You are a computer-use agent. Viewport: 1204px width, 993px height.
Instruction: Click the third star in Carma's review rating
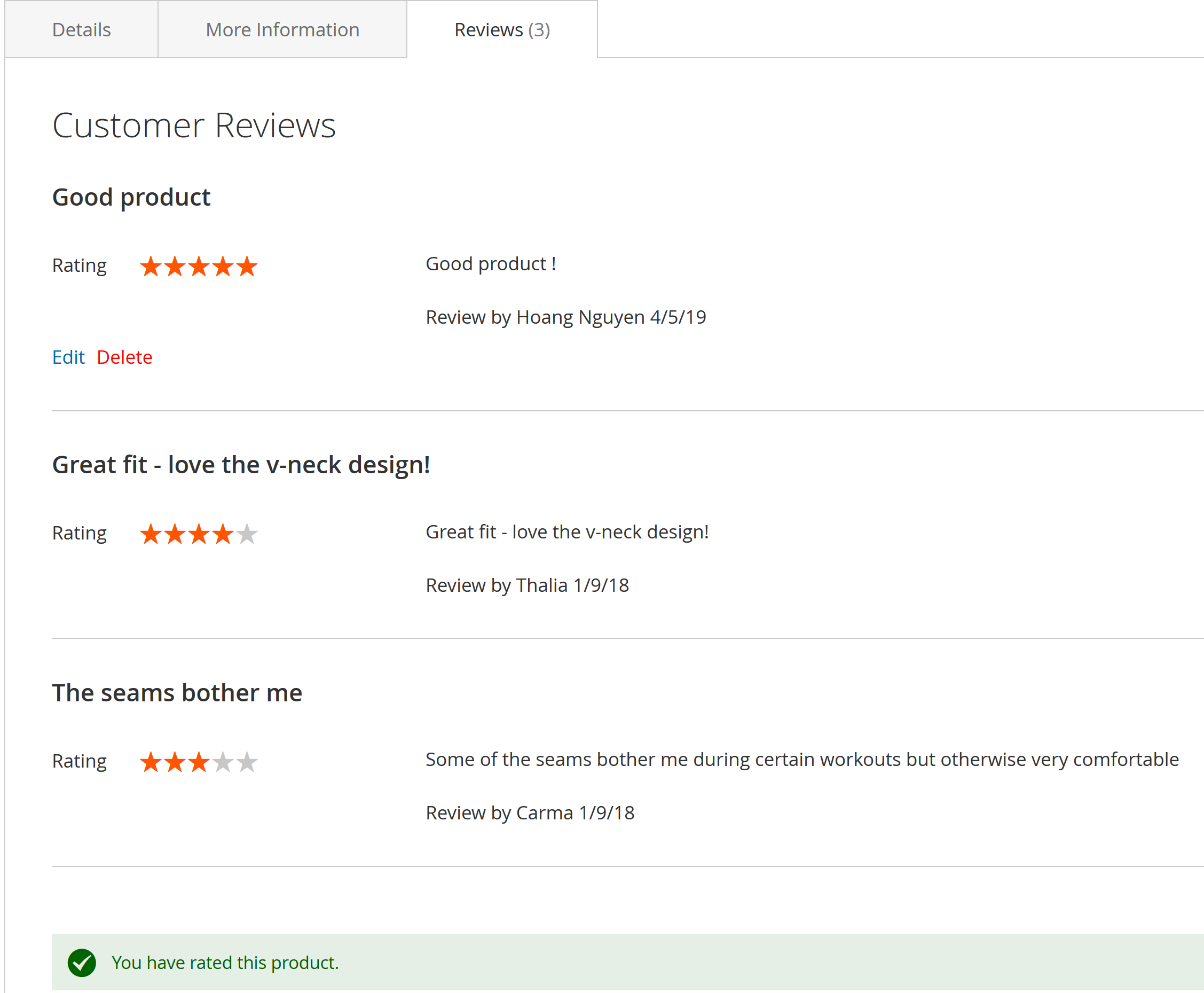199,762
